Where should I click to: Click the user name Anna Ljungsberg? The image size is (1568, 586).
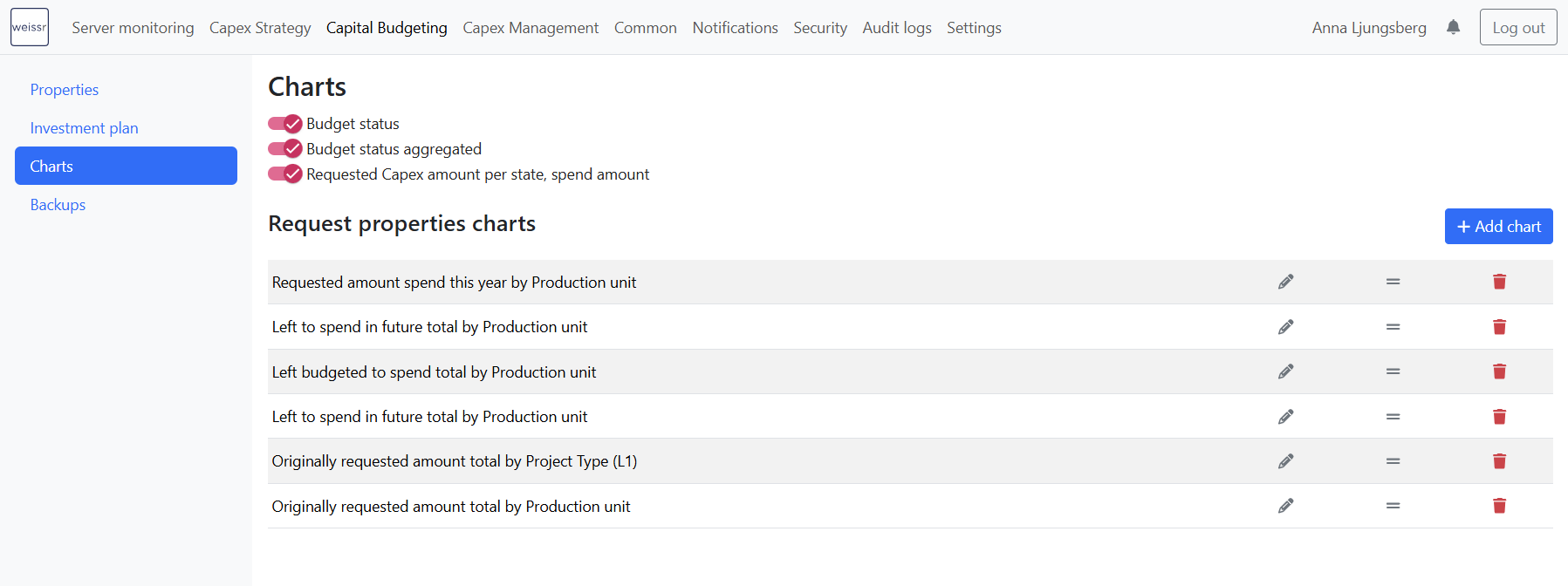tap(1369, 28)
